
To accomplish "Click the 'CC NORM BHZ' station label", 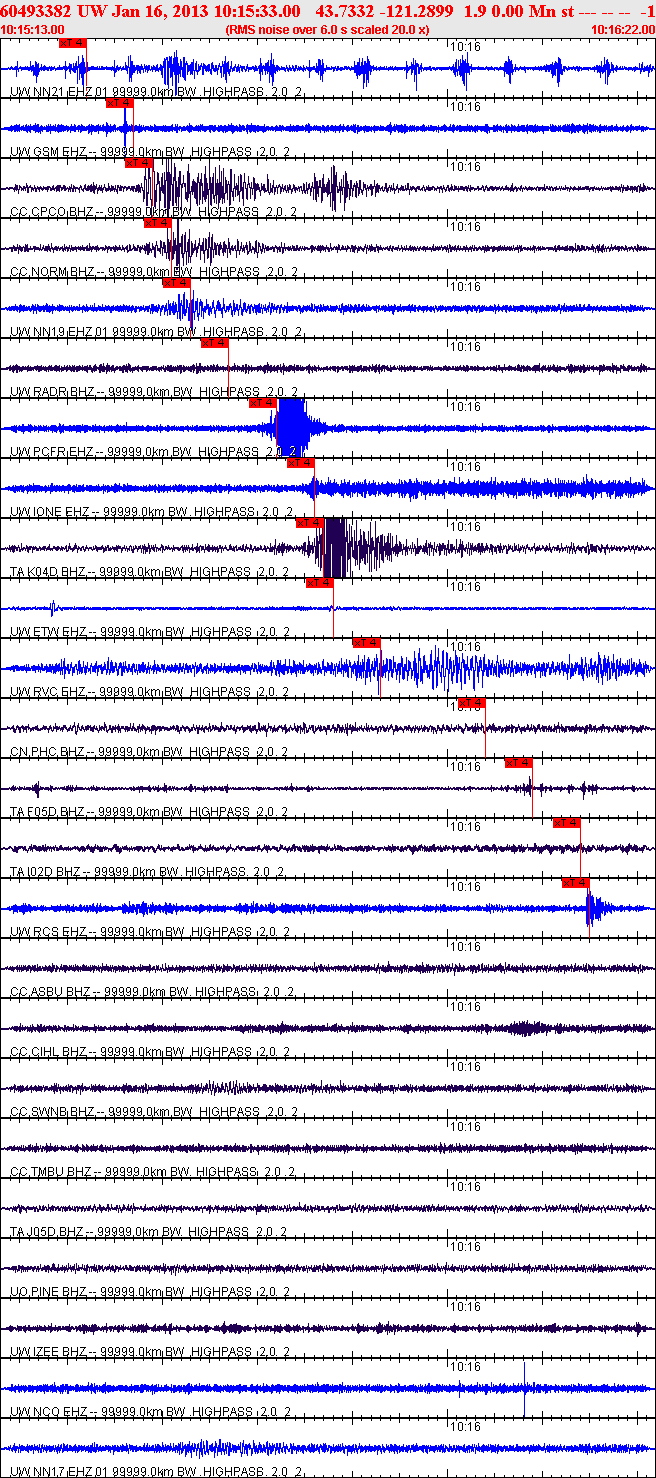I will click(x=51, y=271).
